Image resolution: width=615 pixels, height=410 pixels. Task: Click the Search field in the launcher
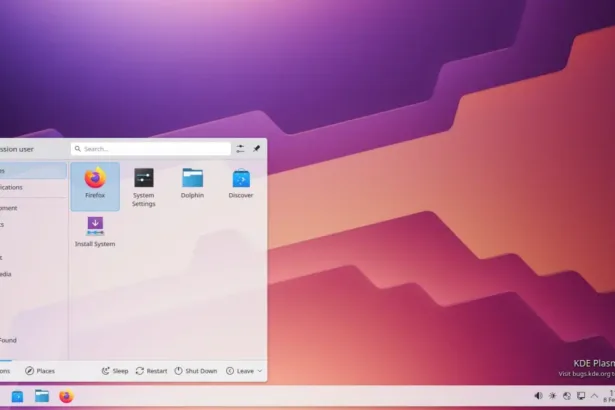151,149
